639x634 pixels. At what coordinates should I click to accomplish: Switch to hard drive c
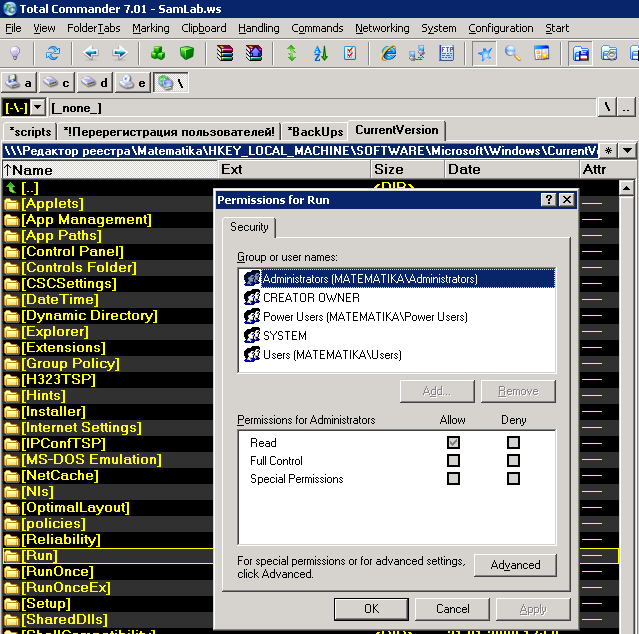pos(57,83)
